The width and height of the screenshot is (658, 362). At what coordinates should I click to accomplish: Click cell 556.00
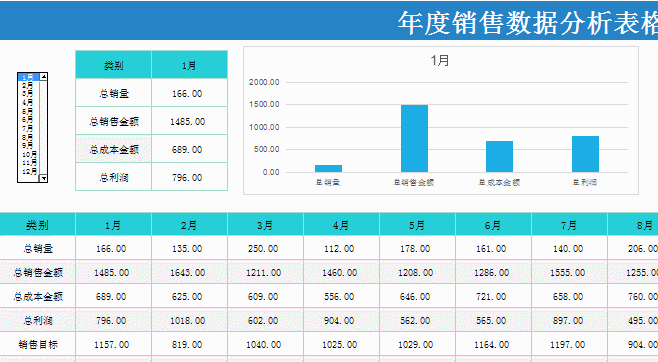[341, 296]
